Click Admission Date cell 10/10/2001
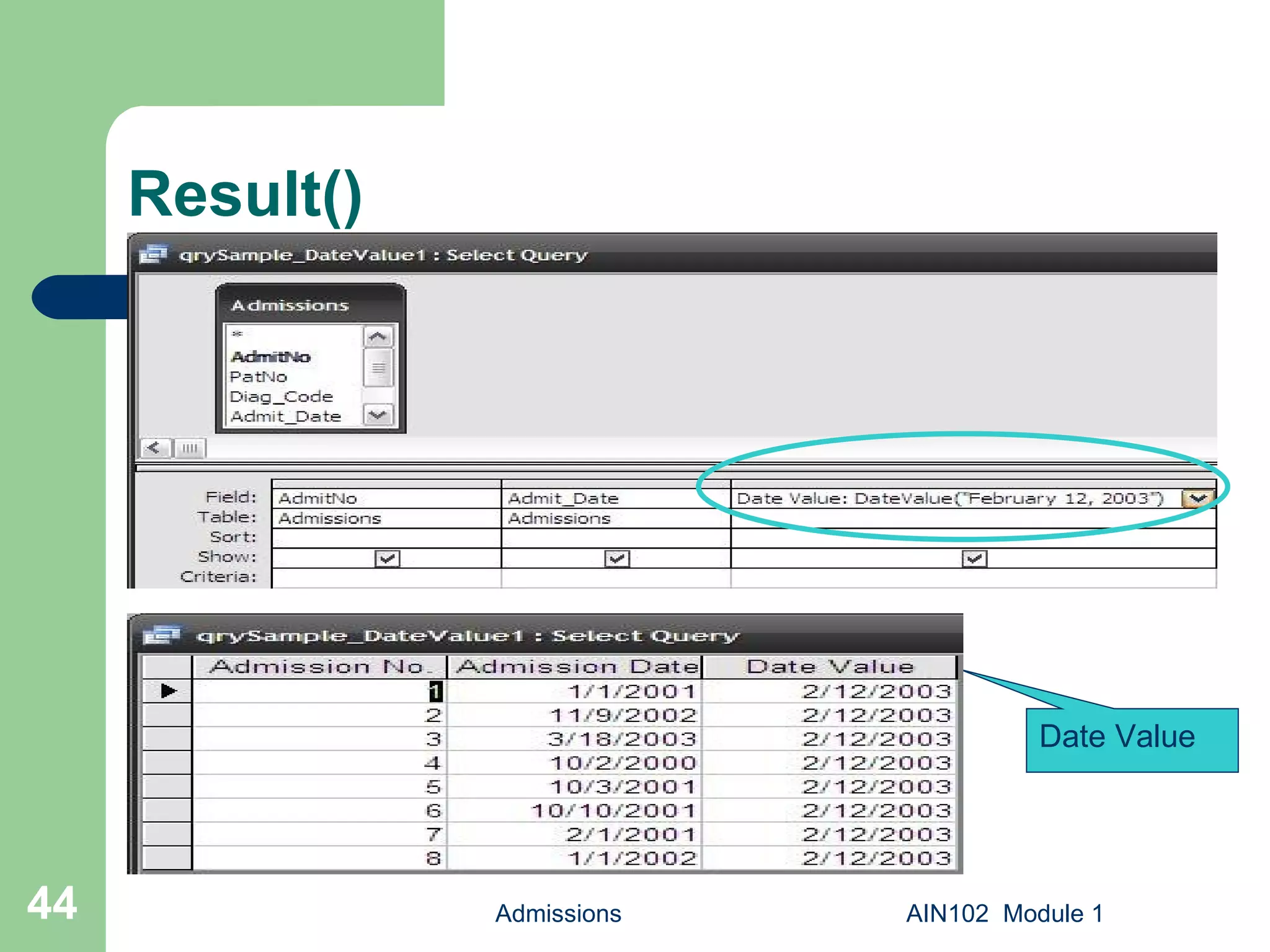The height and width of the screenshot is (952, 1270). point(575,810)
